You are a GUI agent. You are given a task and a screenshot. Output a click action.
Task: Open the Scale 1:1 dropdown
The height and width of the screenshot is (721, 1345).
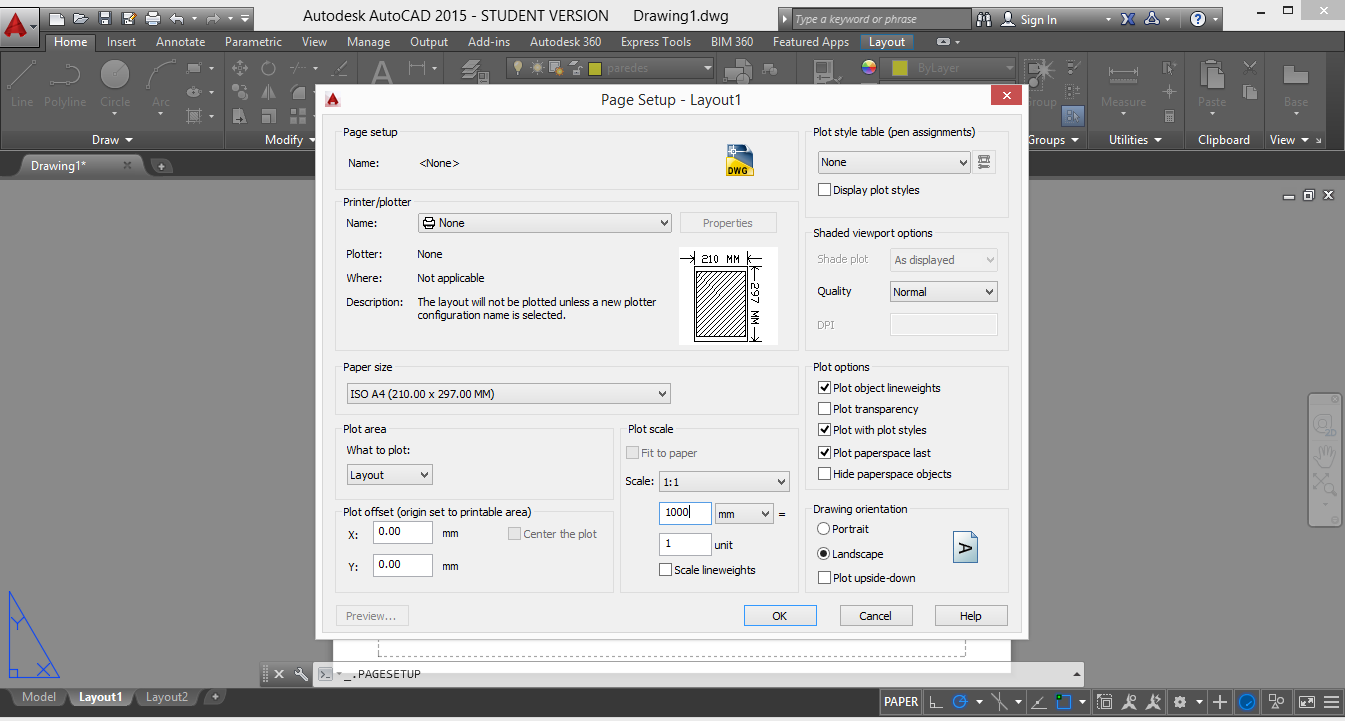pyautogui.click(x=724, y=482)
